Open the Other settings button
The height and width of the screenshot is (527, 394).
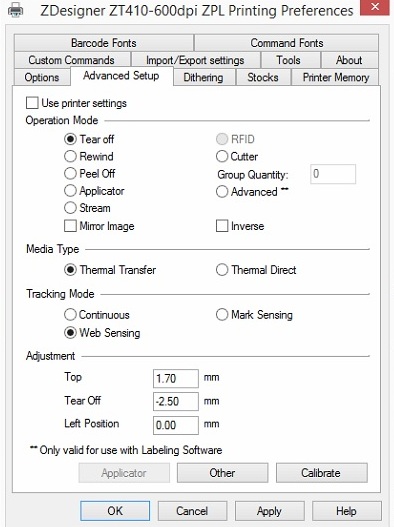coord(223,473)
